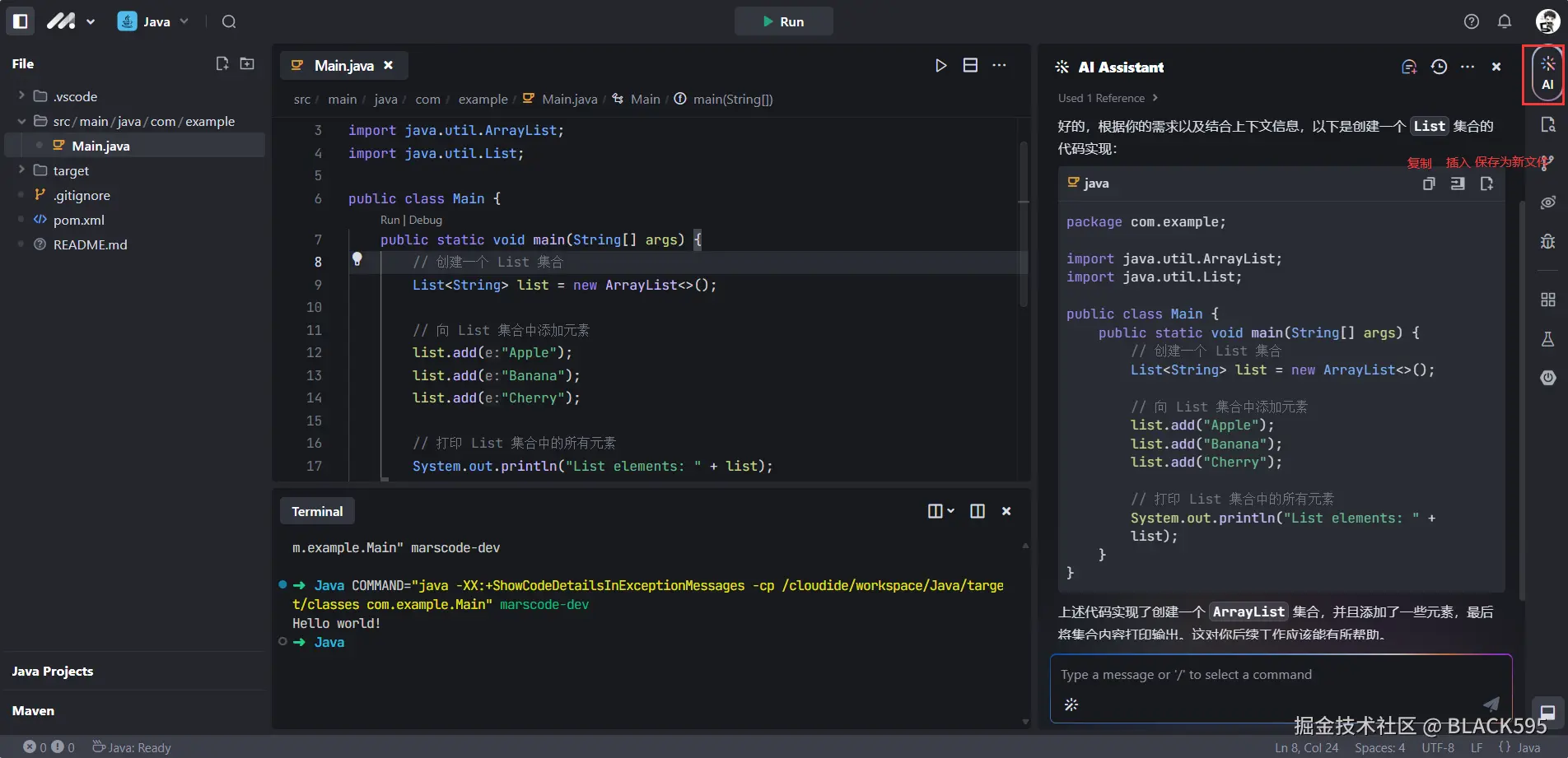Open the AI assistant sidebar icon
Screen dimensions: 1568x758
[1547, 73]
